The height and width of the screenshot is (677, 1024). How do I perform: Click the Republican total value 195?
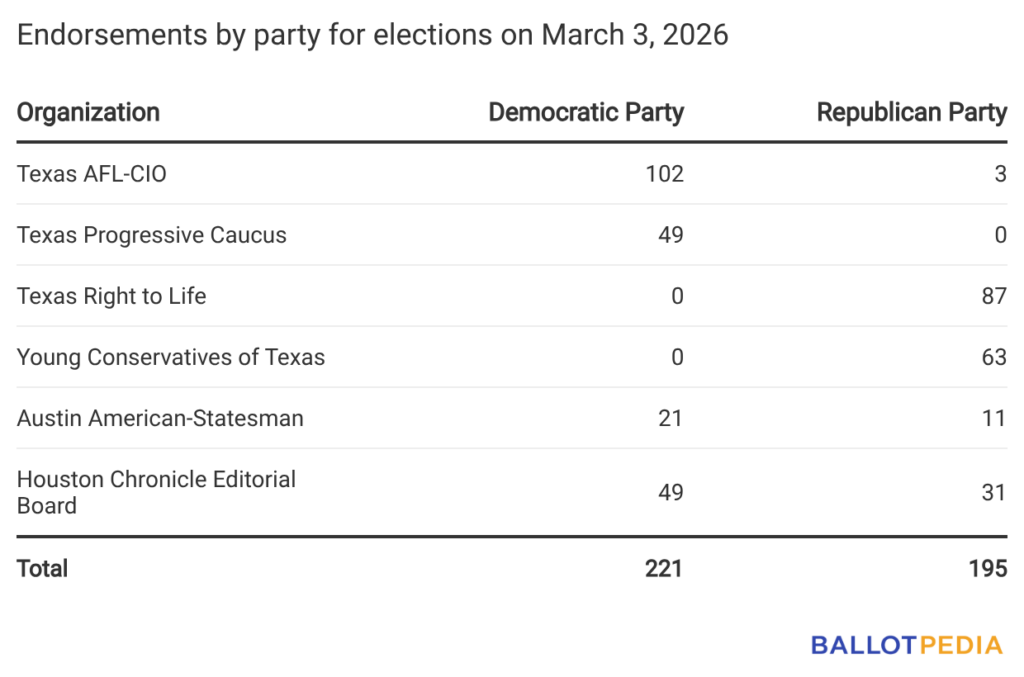coord(987,568)
